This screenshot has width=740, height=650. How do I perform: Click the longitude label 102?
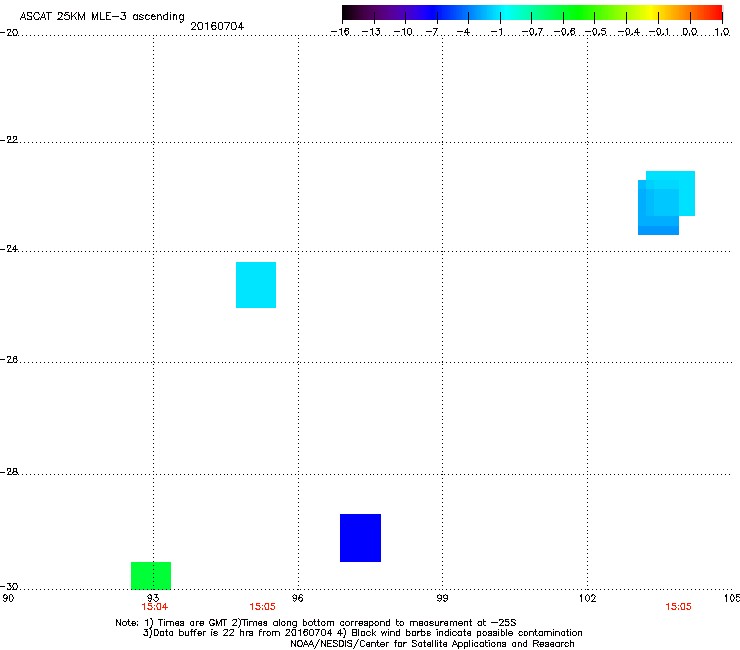tap(587, 598)
